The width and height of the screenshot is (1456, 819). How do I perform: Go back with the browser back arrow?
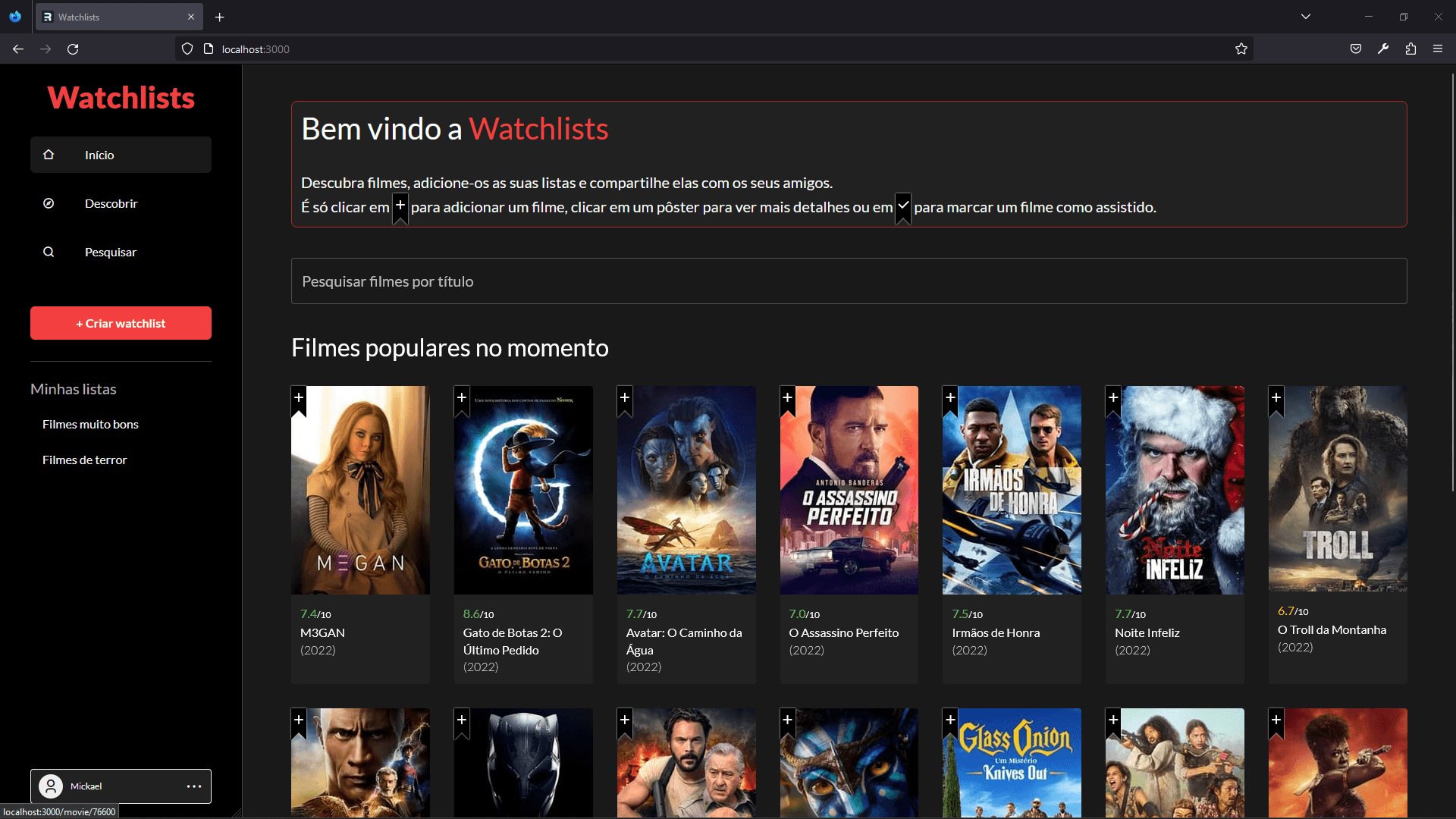[18, 49]
